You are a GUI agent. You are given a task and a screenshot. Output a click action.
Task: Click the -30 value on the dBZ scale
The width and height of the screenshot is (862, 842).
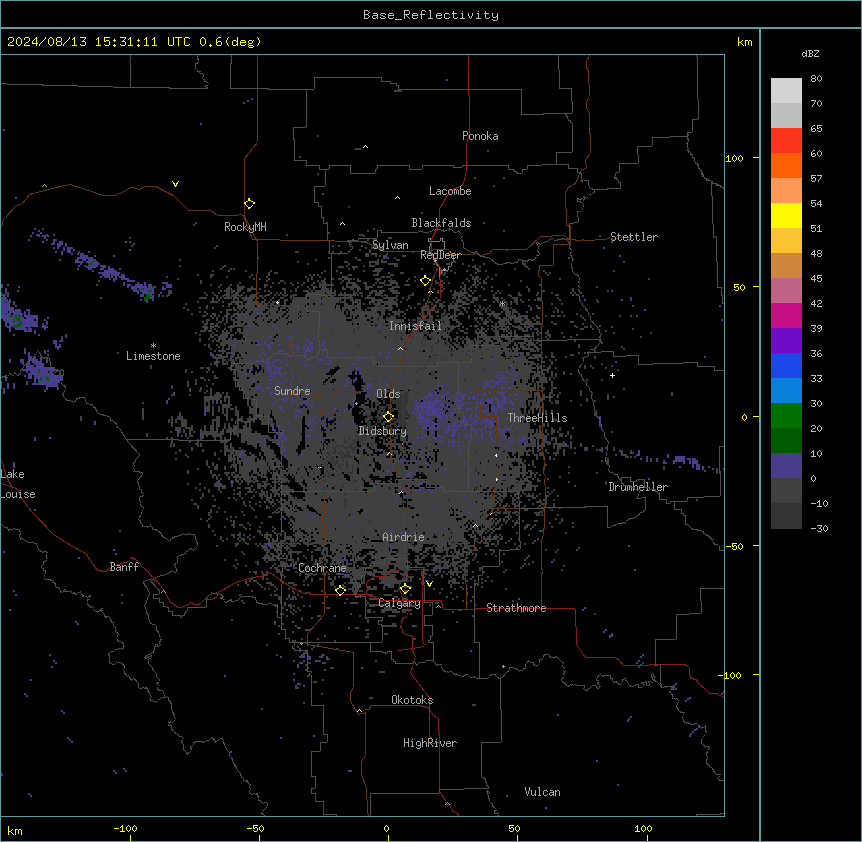click(x=819, y=528)
